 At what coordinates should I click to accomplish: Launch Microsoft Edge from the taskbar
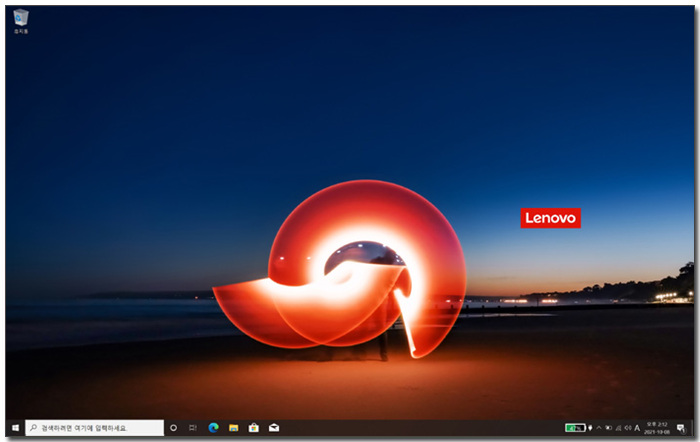point(213,427)
